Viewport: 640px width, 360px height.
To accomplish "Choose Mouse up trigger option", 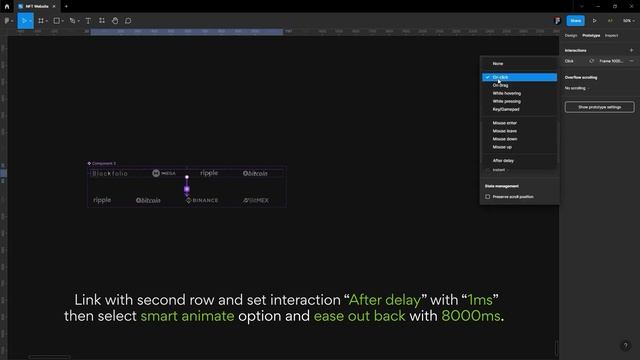I will (x=519, y=147).
